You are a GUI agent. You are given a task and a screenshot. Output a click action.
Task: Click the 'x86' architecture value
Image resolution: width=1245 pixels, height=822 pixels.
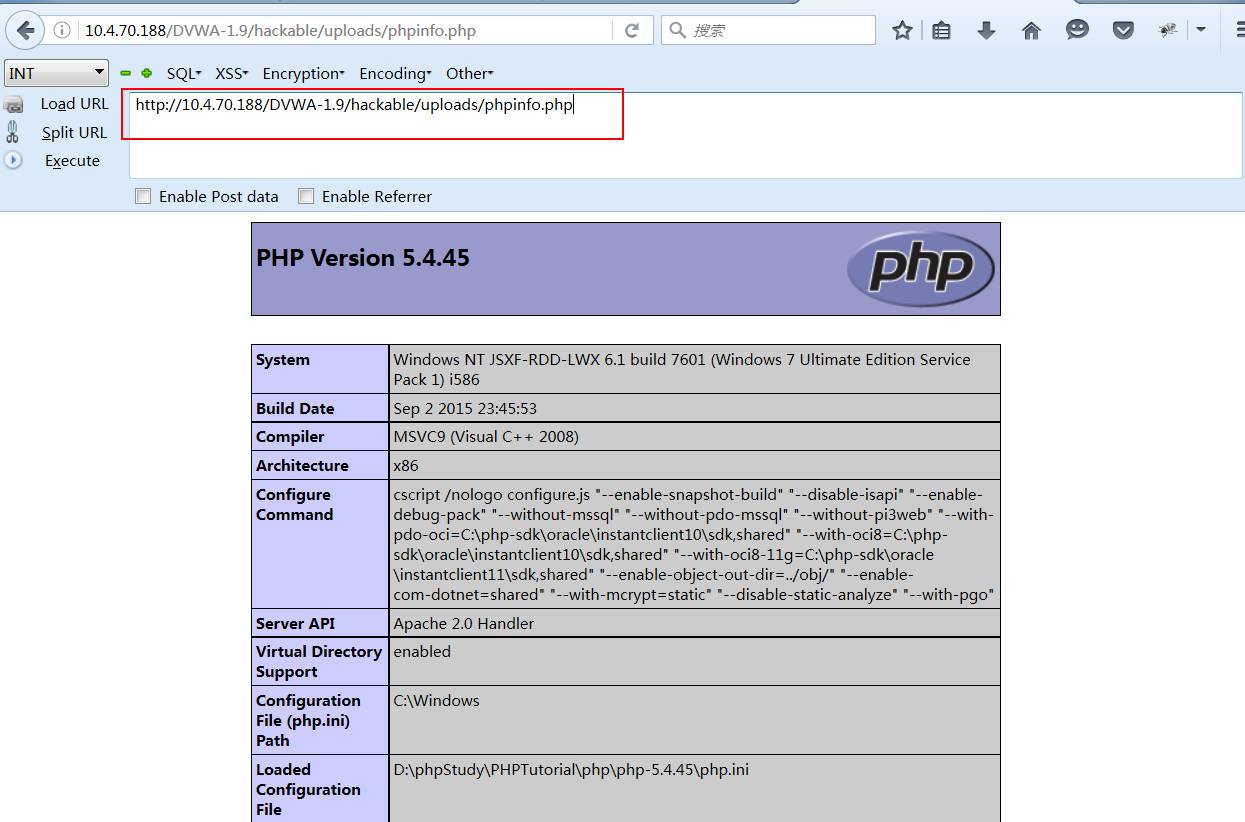coord(406,466)
